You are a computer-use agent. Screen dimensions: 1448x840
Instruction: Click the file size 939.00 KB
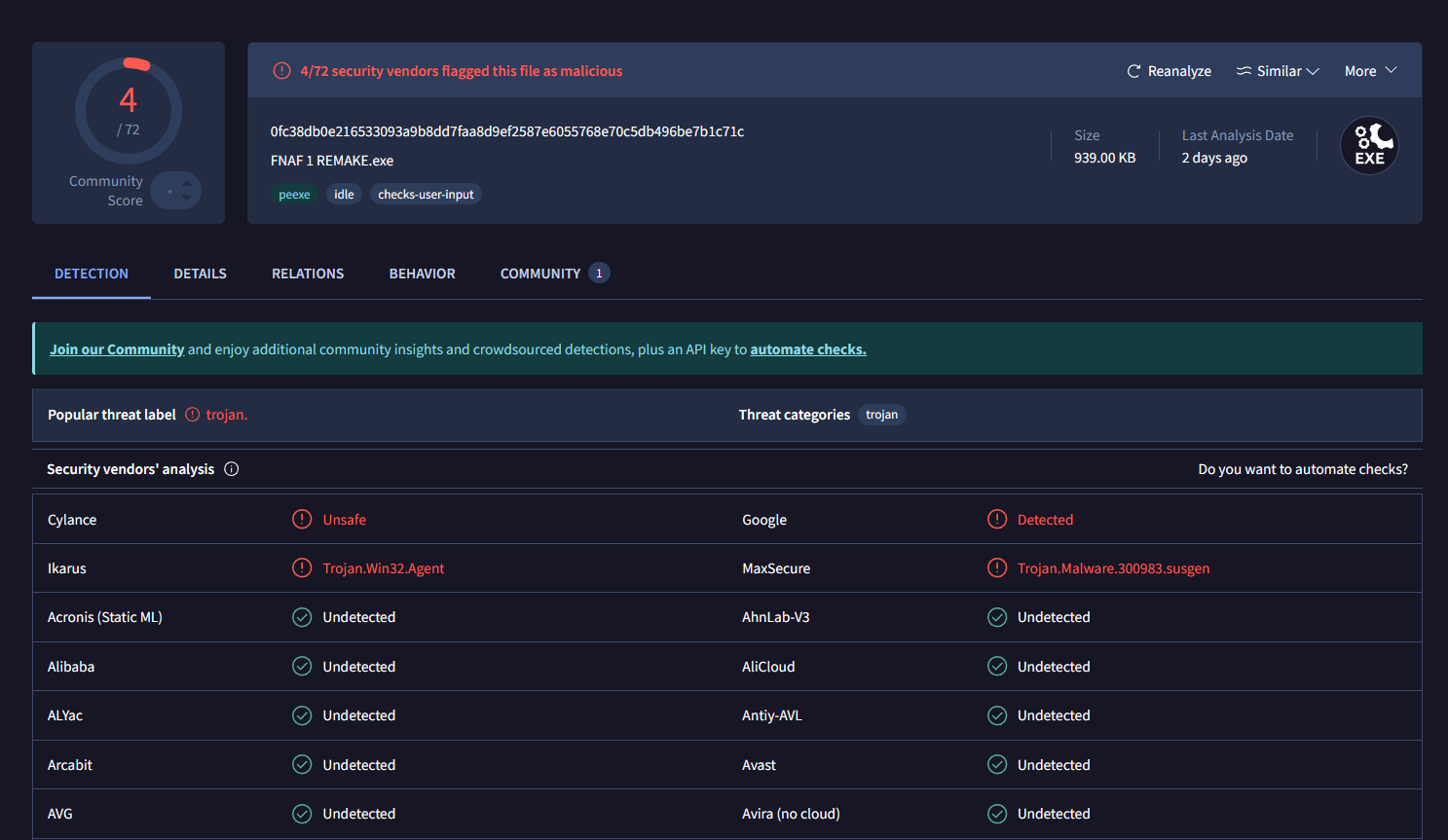pos(1105,158)
